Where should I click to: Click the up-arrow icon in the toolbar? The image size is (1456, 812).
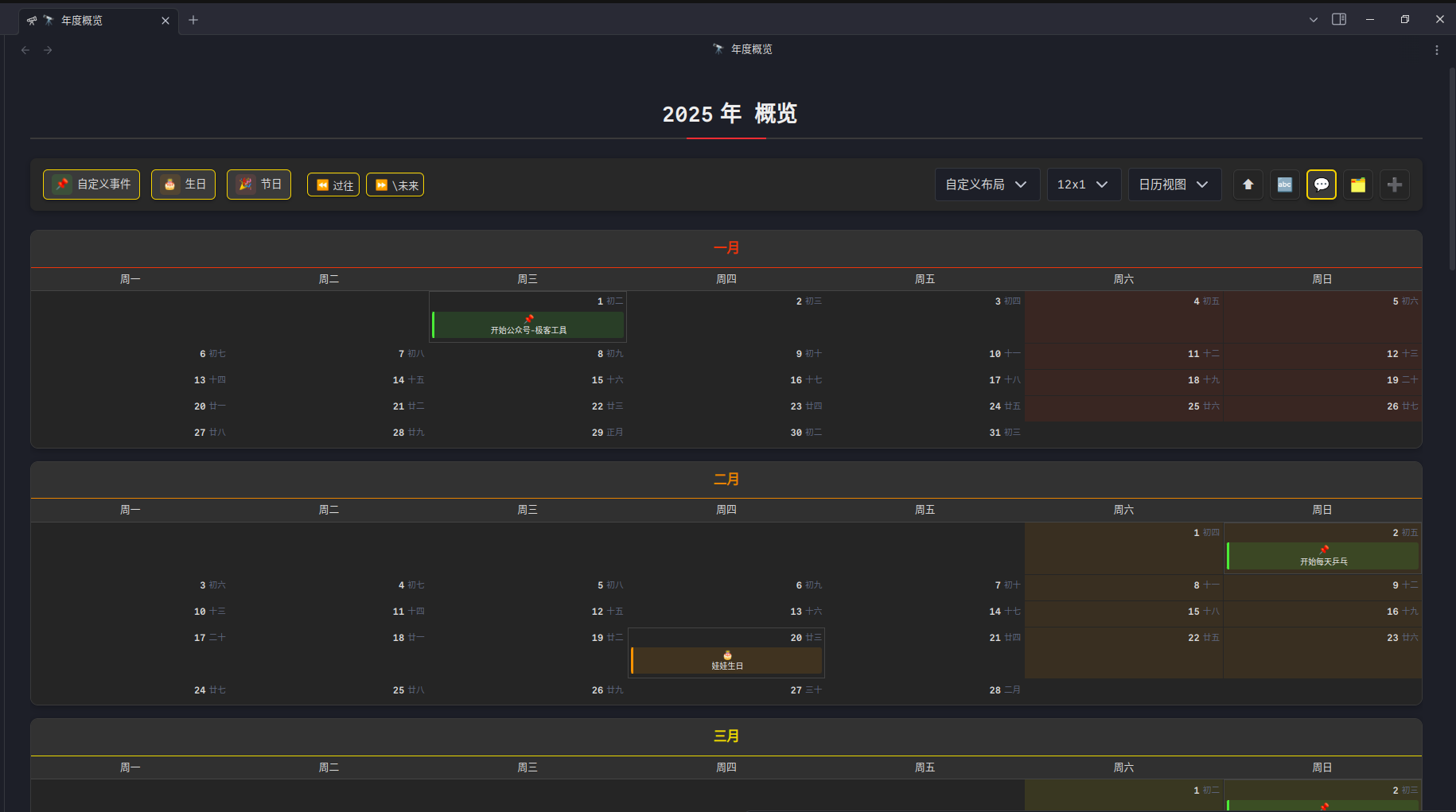tap(1248, 185)
